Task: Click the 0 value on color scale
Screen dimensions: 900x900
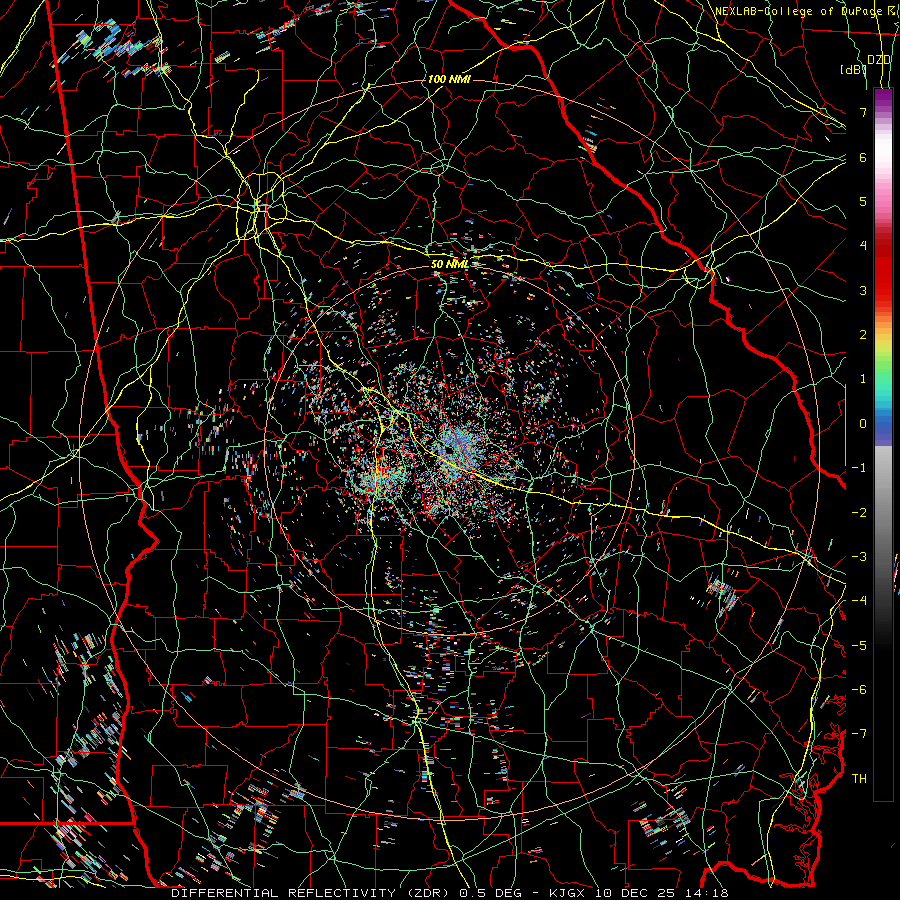Action: tap(863, 424)
